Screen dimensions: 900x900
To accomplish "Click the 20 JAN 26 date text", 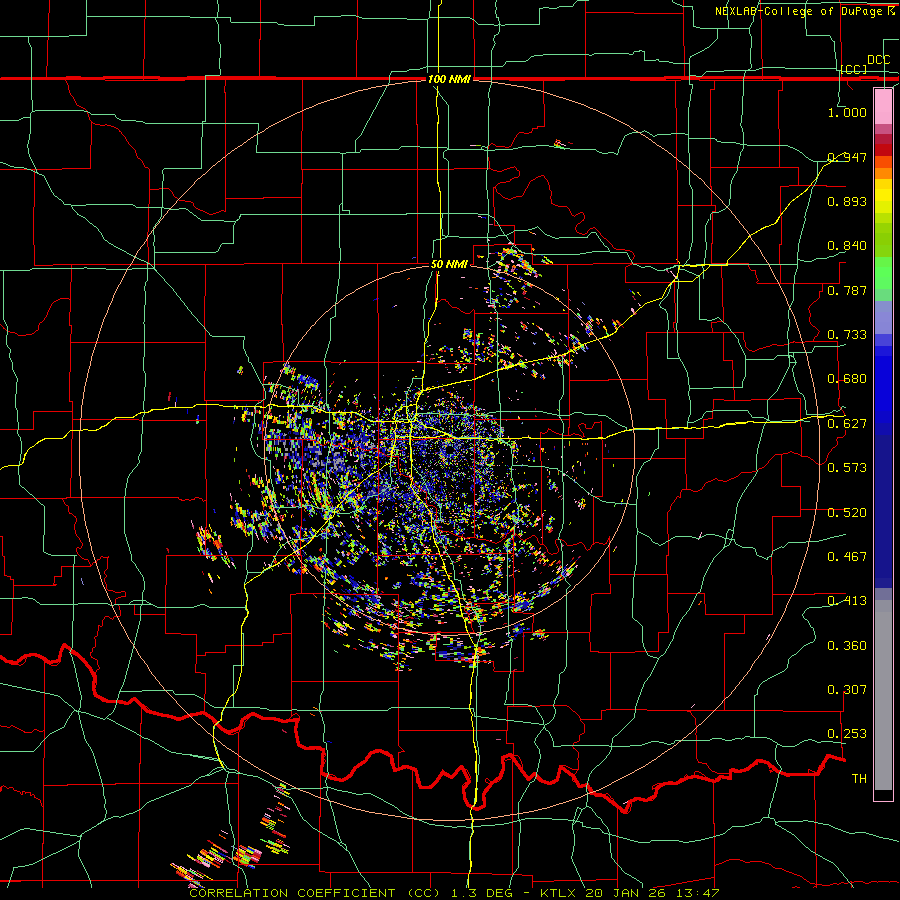I will [626, 893].
